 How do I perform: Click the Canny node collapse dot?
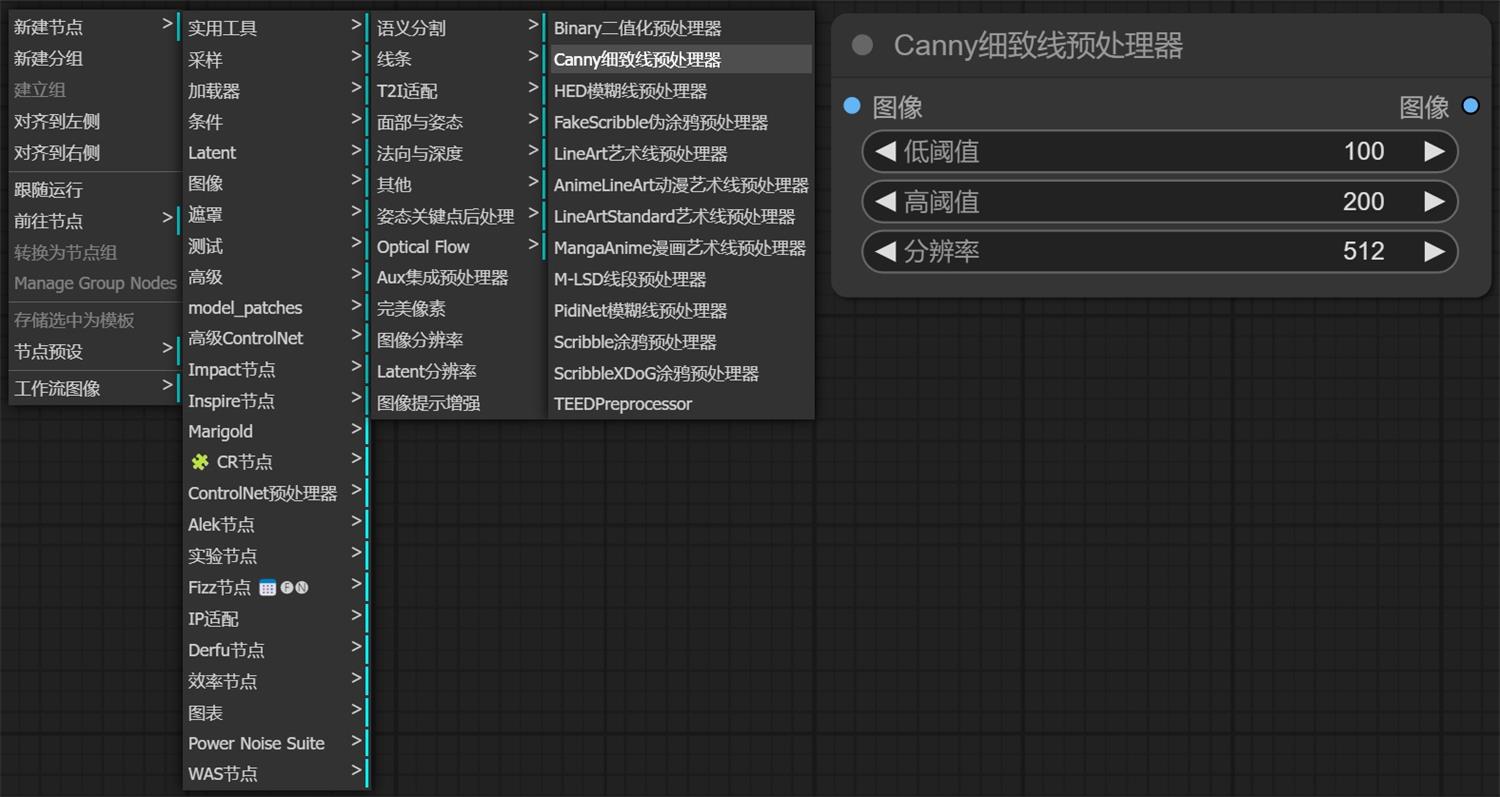pos(862,45)
